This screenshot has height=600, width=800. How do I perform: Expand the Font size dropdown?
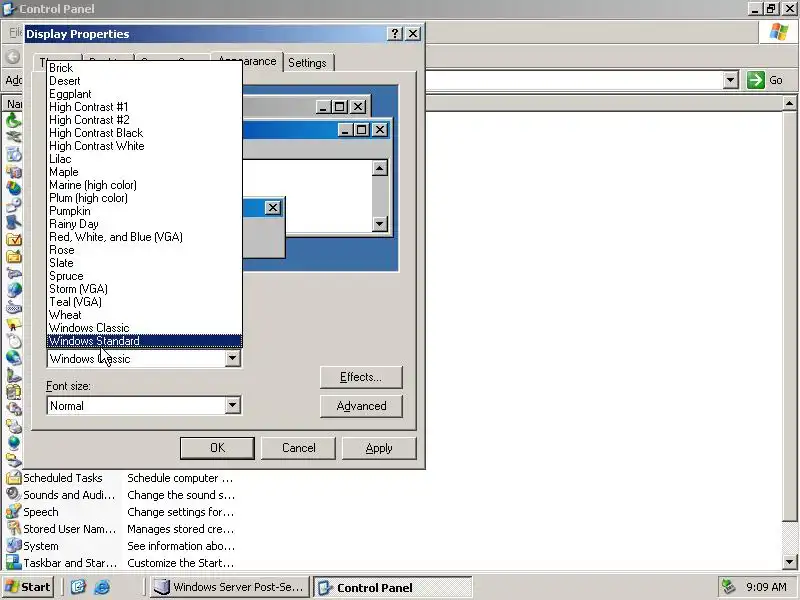point(232,406)
